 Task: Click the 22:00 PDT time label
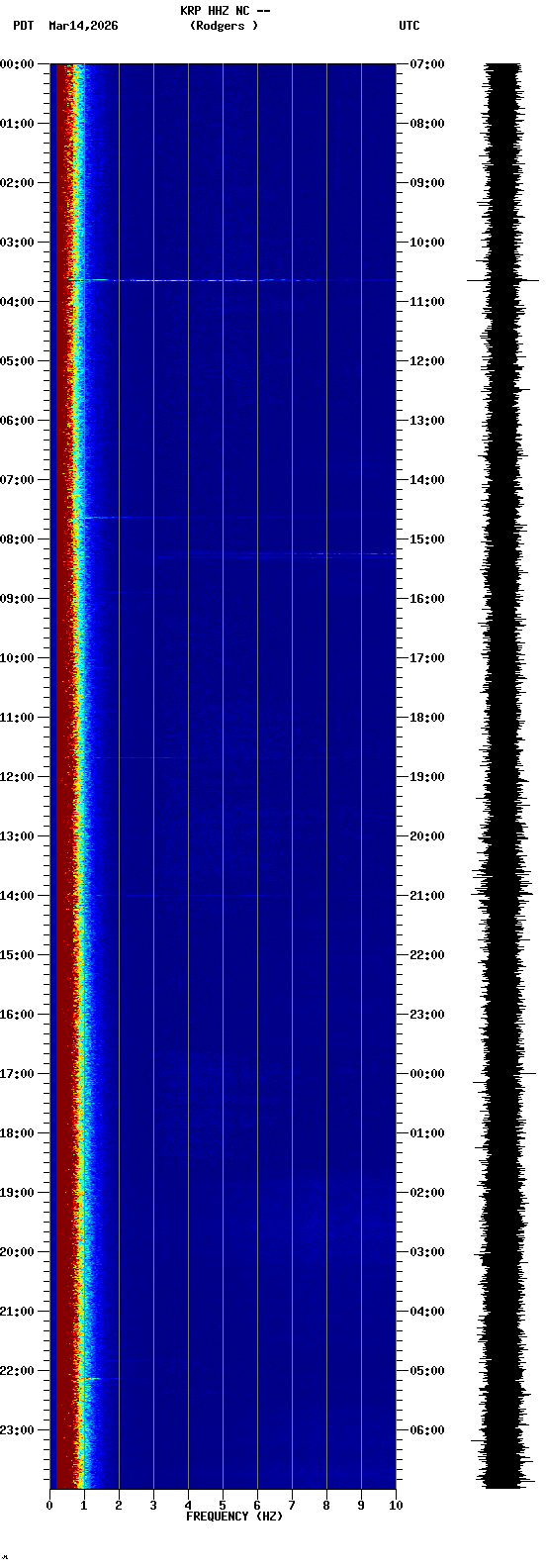click(18, 1371)
